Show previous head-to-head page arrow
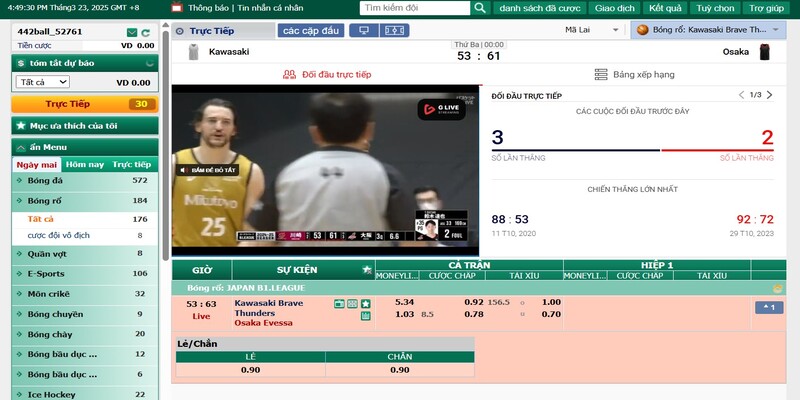The image size is (800, 400). pyautogui.click(x=741, y=95)
